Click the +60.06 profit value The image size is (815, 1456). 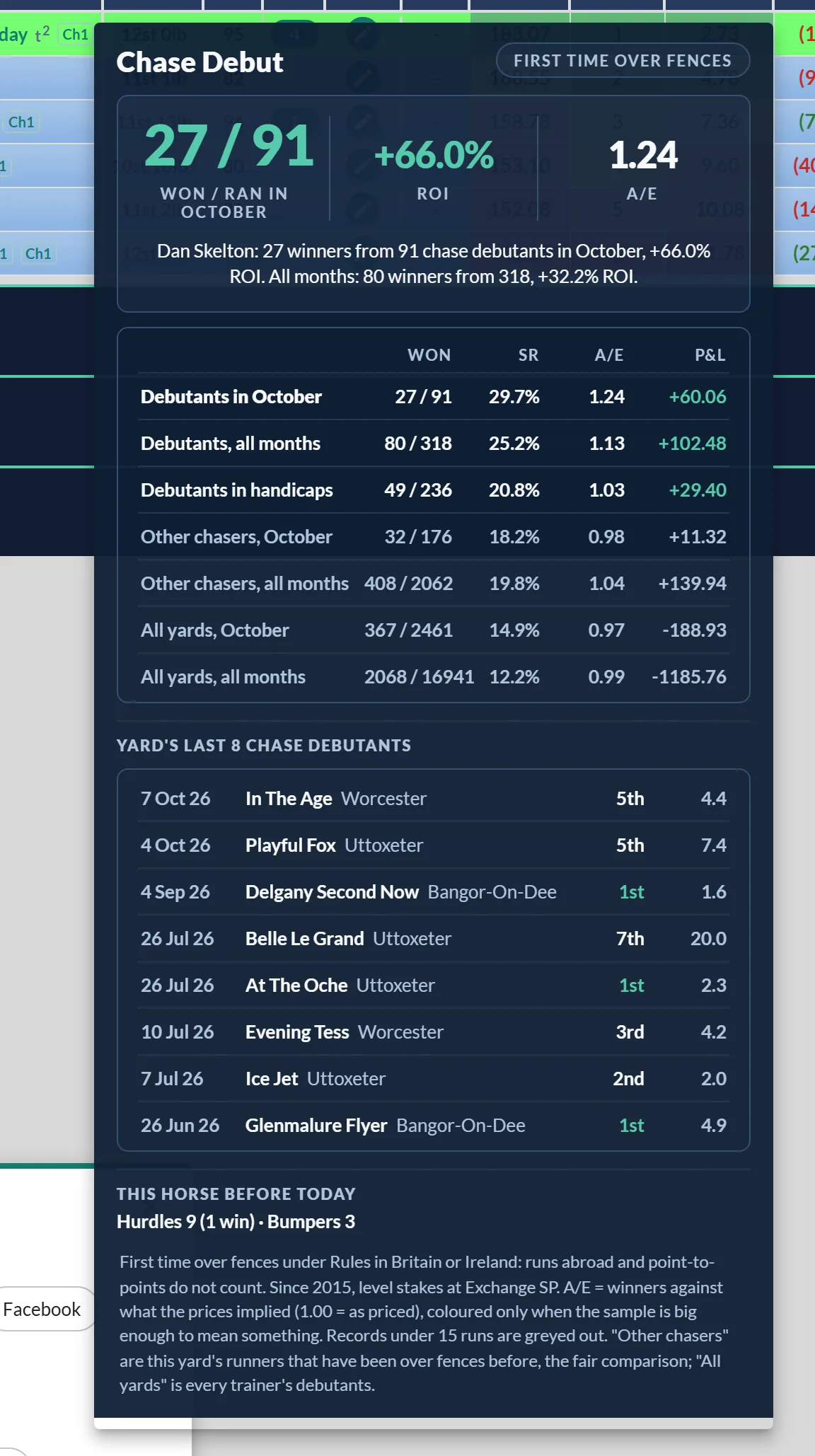[698, 397]
